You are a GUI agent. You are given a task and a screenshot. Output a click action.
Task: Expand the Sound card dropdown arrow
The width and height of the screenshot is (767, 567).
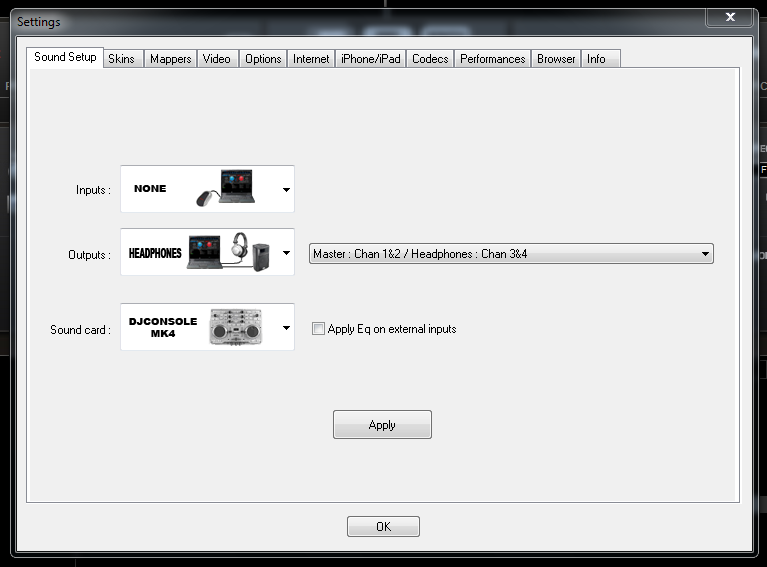pos(286,328)
